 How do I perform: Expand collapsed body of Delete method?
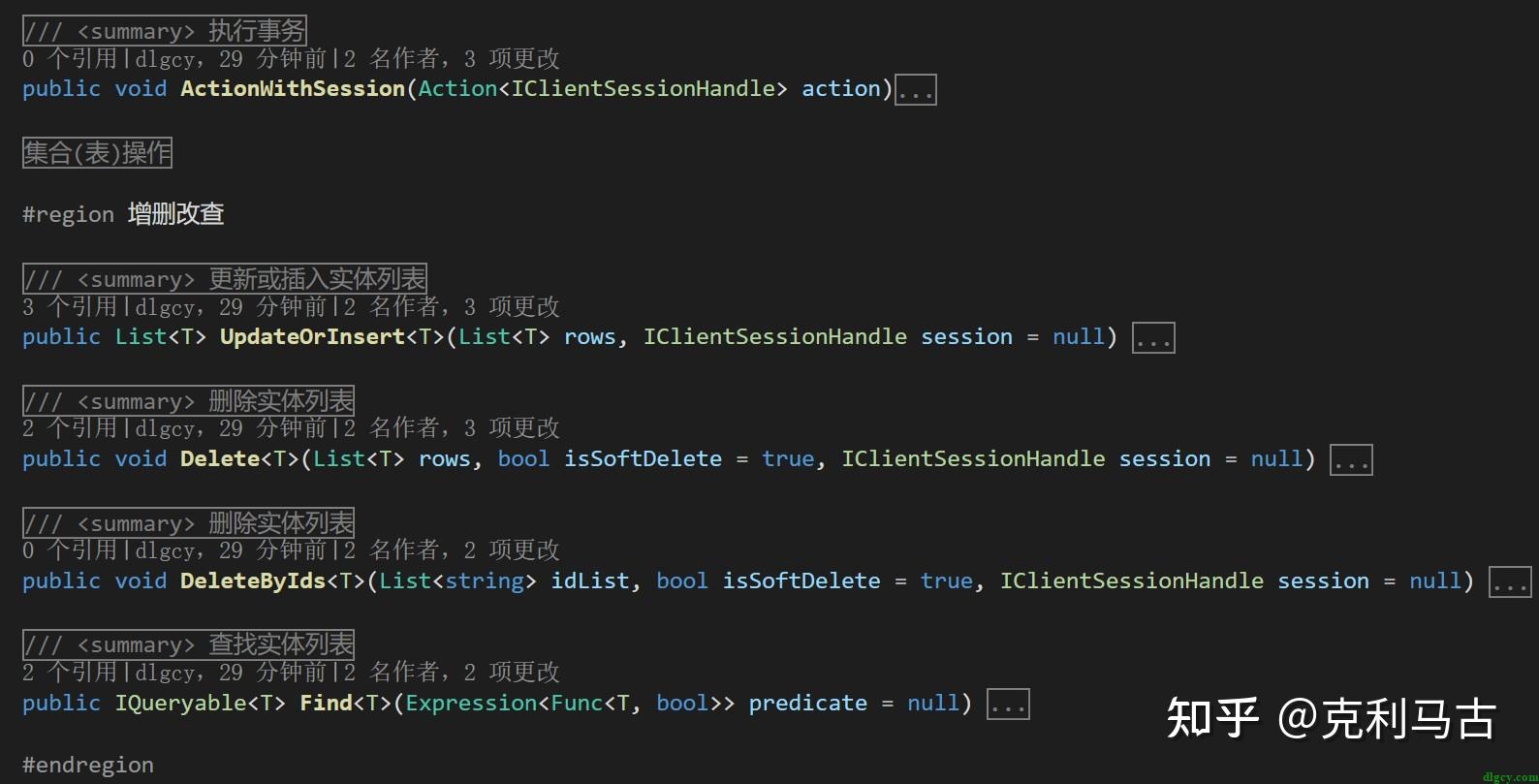[x=1351, y=460]
